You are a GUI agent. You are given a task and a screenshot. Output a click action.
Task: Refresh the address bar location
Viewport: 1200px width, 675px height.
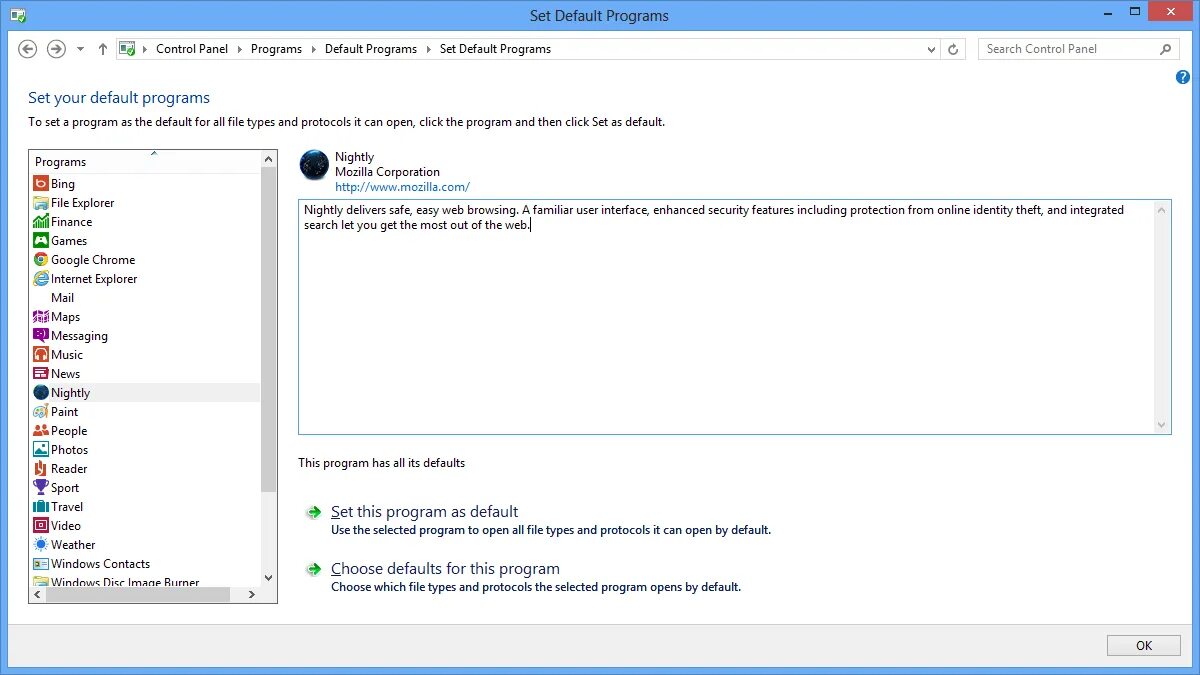click(x=954, y=49)
